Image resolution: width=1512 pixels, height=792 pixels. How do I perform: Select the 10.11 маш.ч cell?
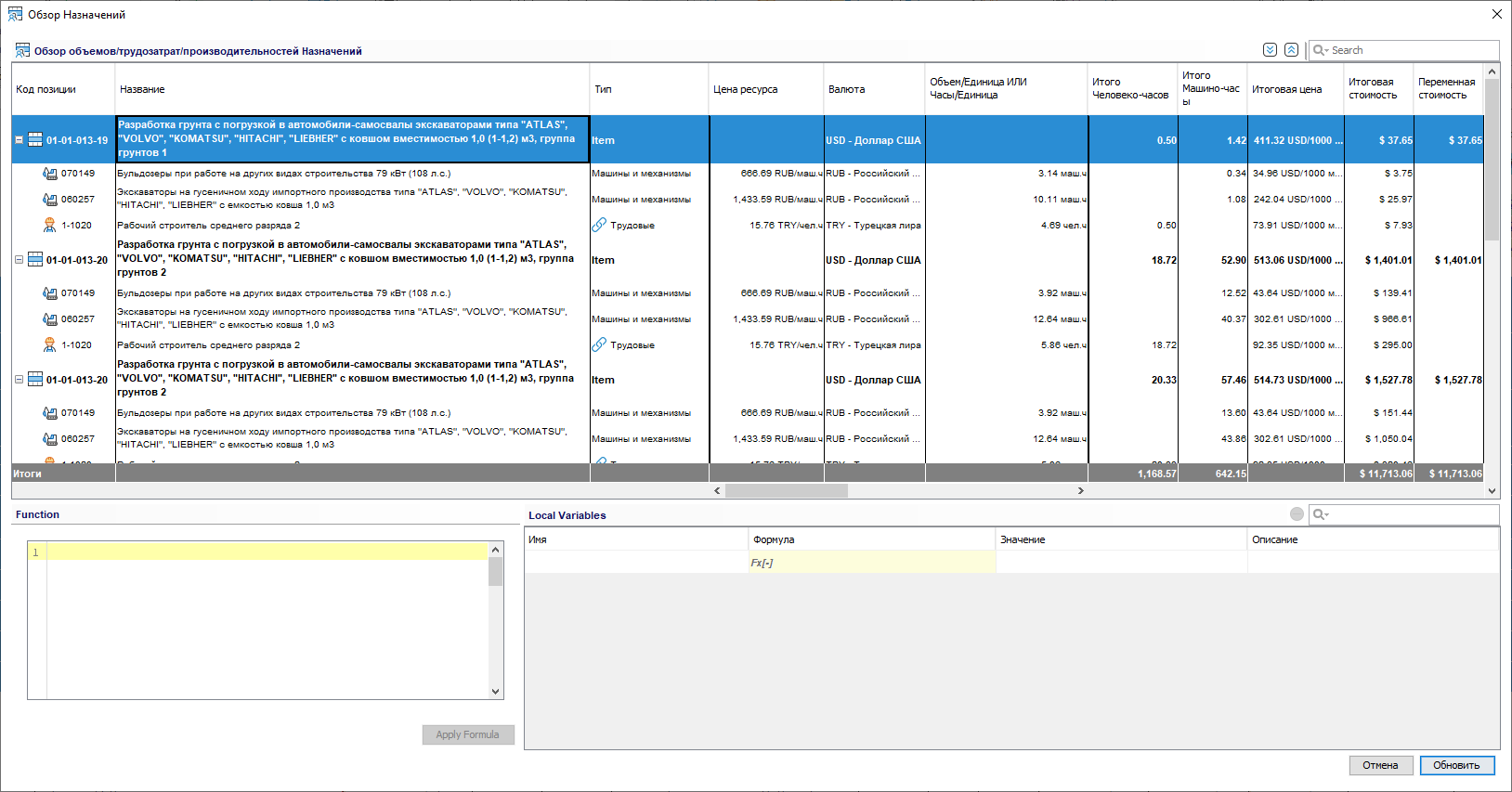[1007, 200]
